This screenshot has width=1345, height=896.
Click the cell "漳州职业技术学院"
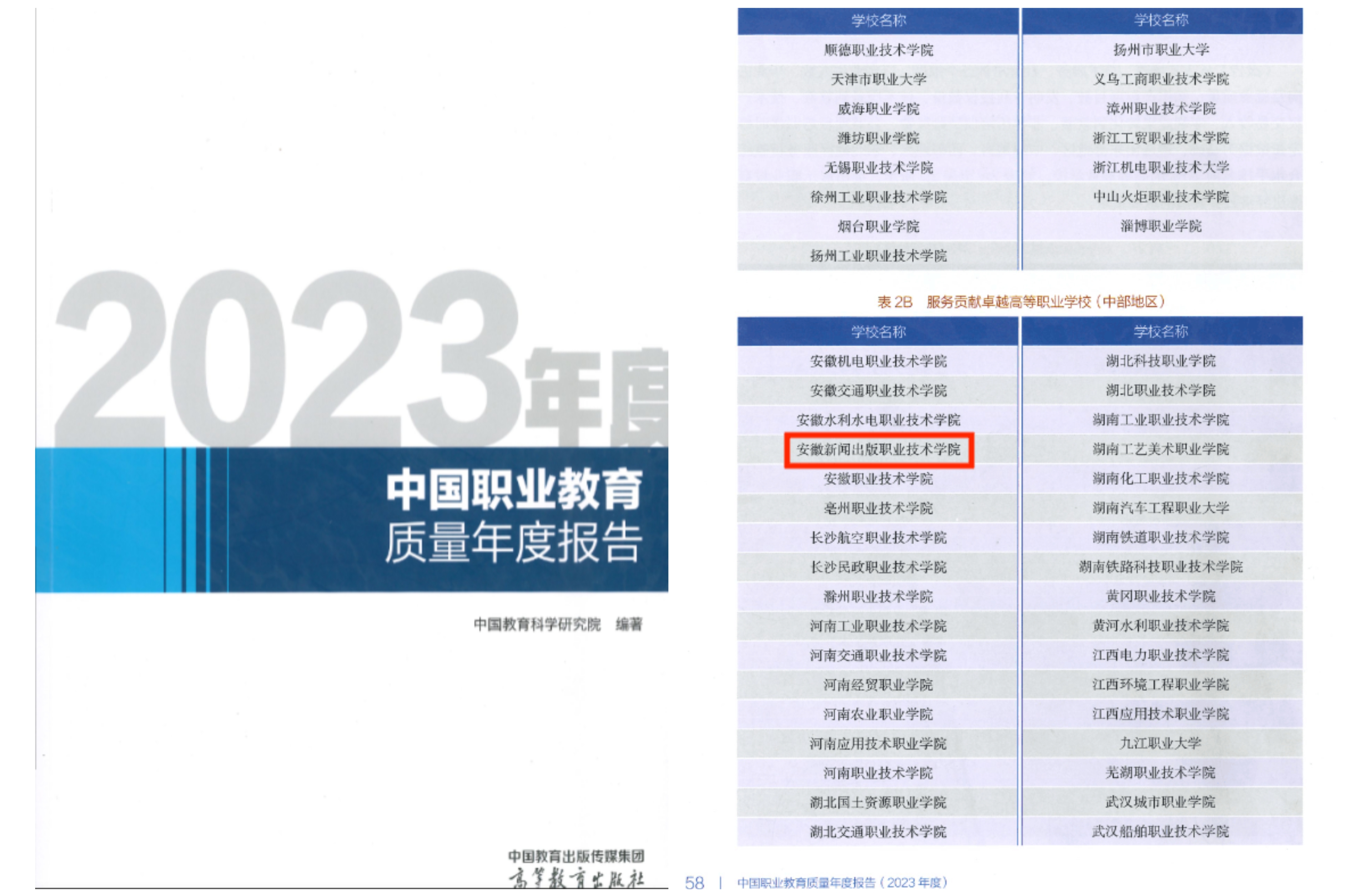pos(1160,109)
